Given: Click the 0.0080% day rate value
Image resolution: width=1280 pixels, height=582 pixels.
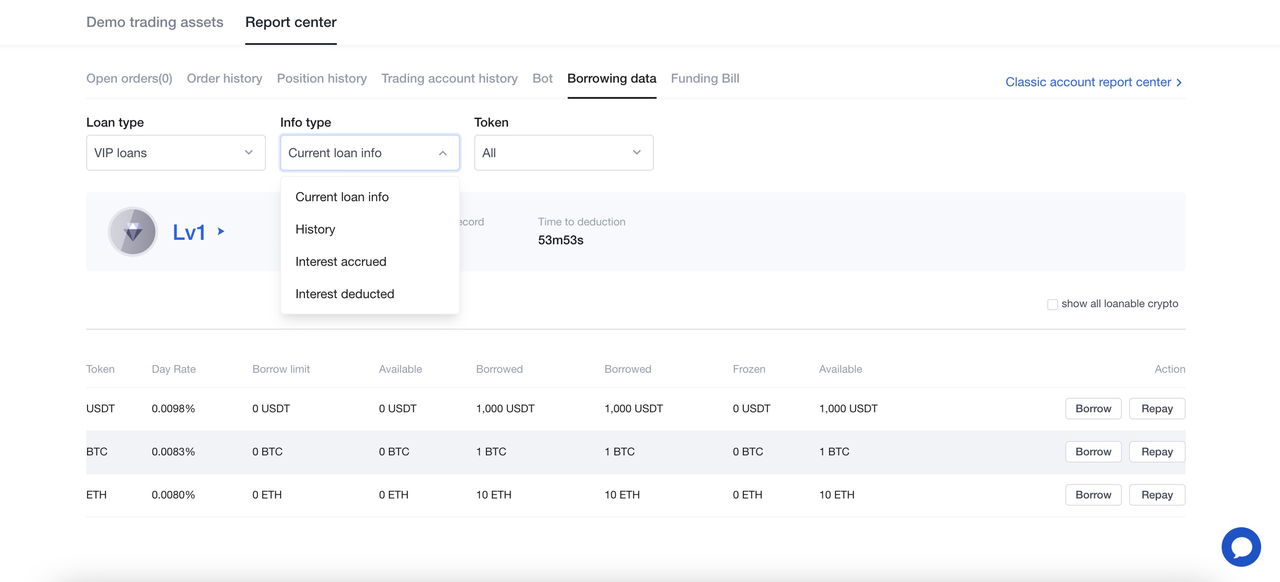Looking at the screenshot, I should 173,495.
